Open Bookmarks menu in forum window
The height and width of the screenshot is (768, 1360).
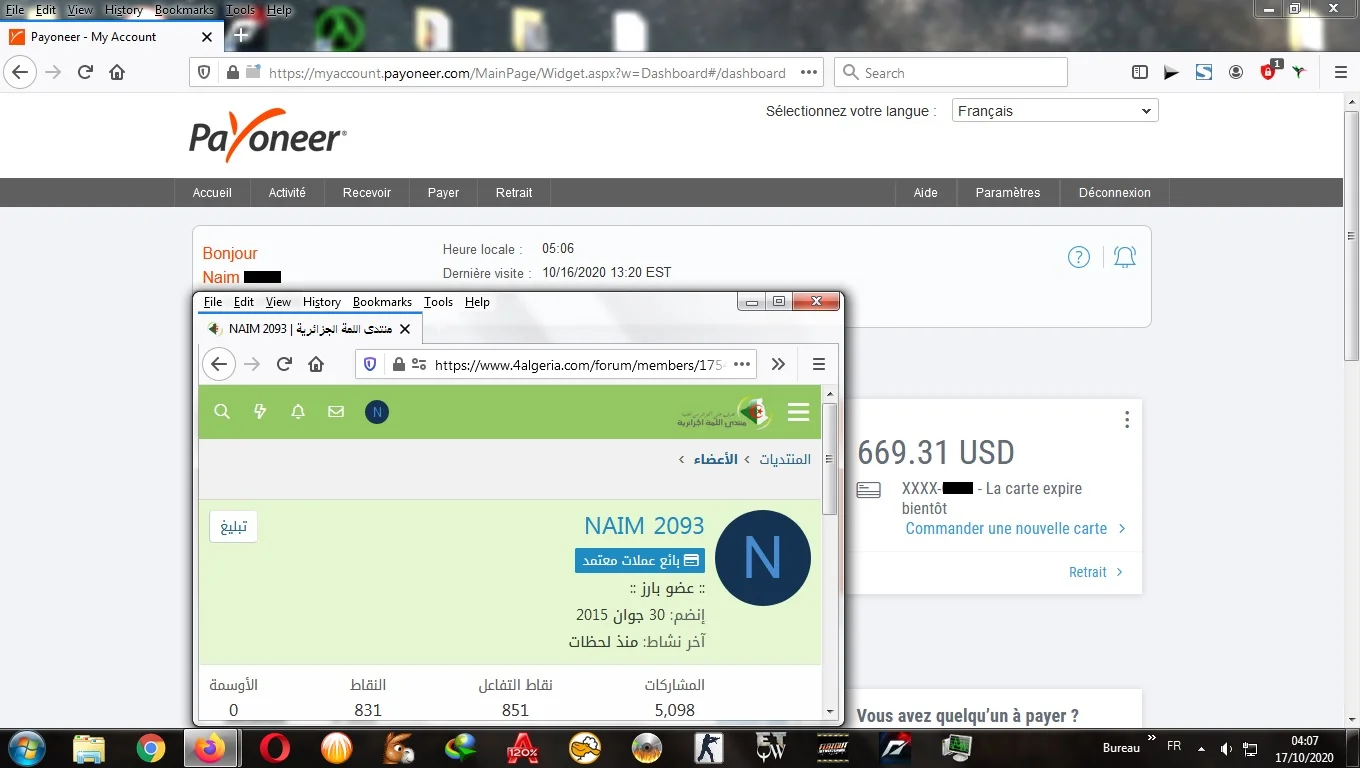[x=382, y=302]
